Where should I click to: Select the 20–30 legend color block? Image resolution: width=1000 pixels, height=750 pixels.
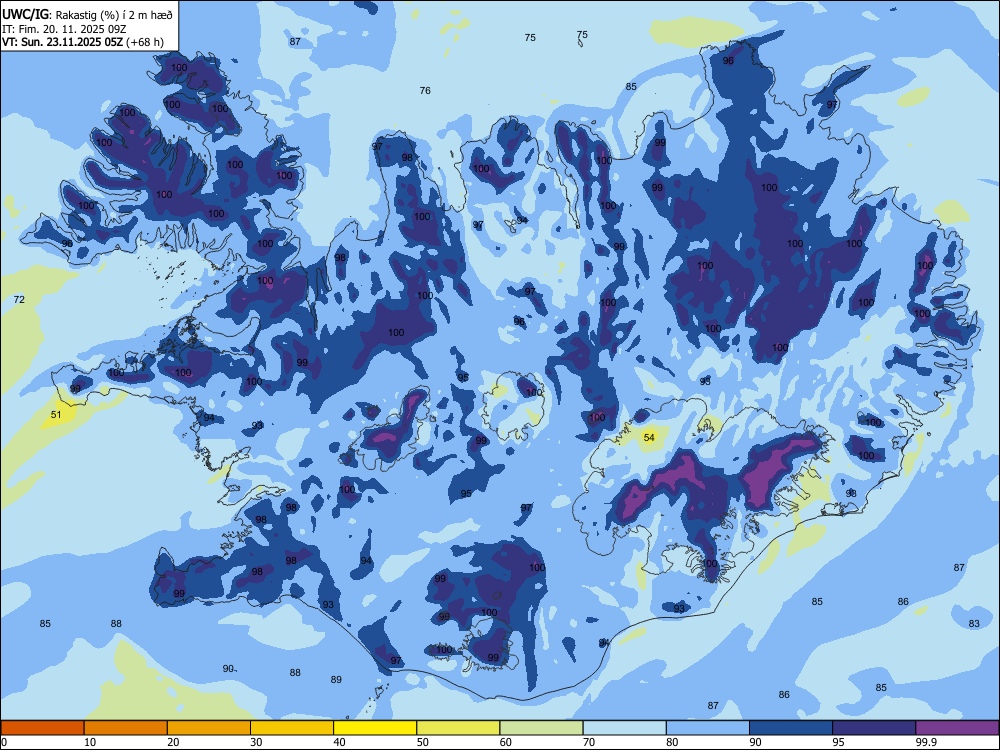point(209,728)
